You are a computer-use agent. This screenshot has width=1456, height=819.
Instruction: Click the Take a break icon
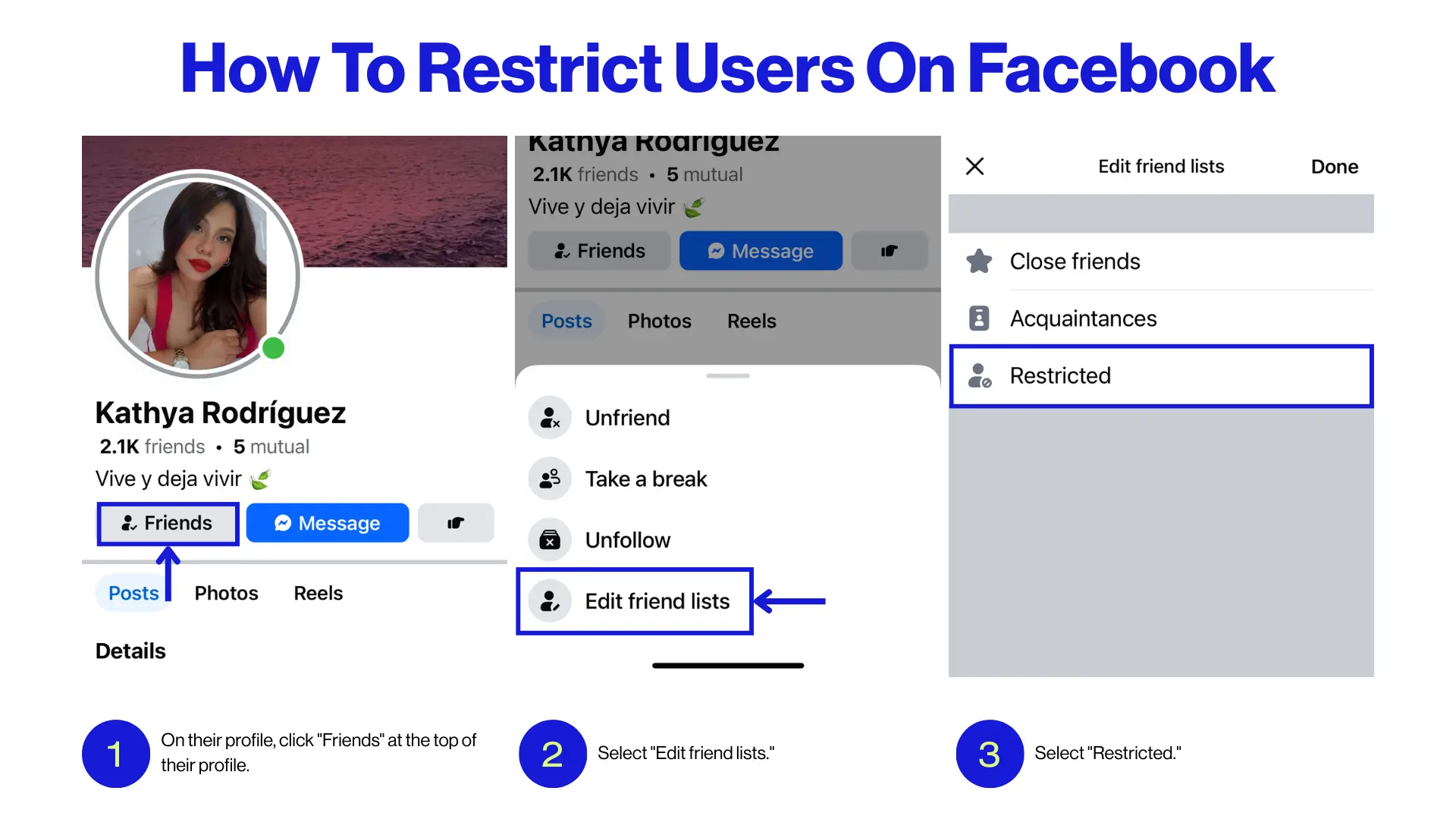tap(549, 479)
